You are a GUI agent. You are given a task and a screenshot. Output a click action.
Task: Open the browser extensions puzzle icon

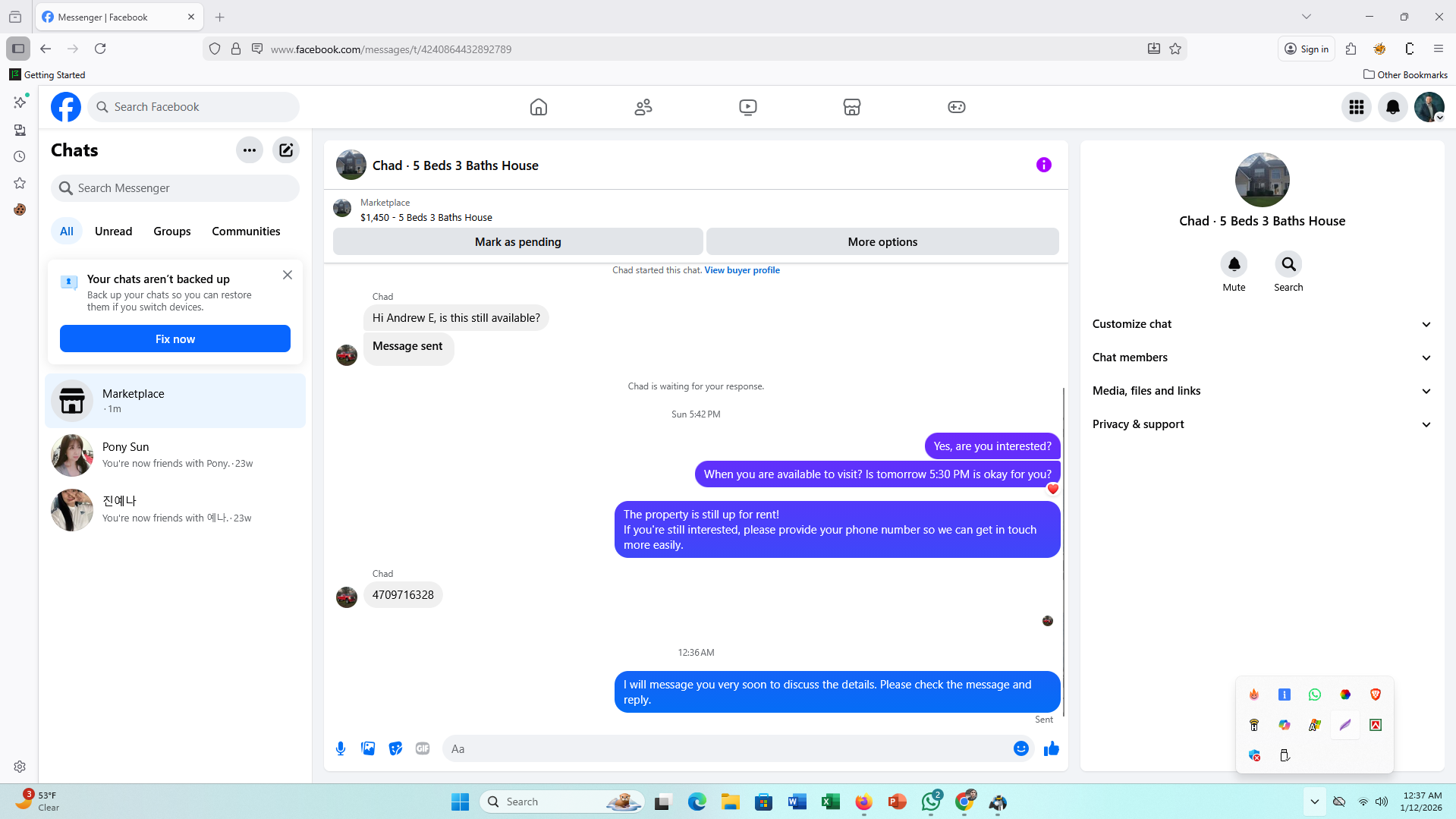[x=1351, y=49]
